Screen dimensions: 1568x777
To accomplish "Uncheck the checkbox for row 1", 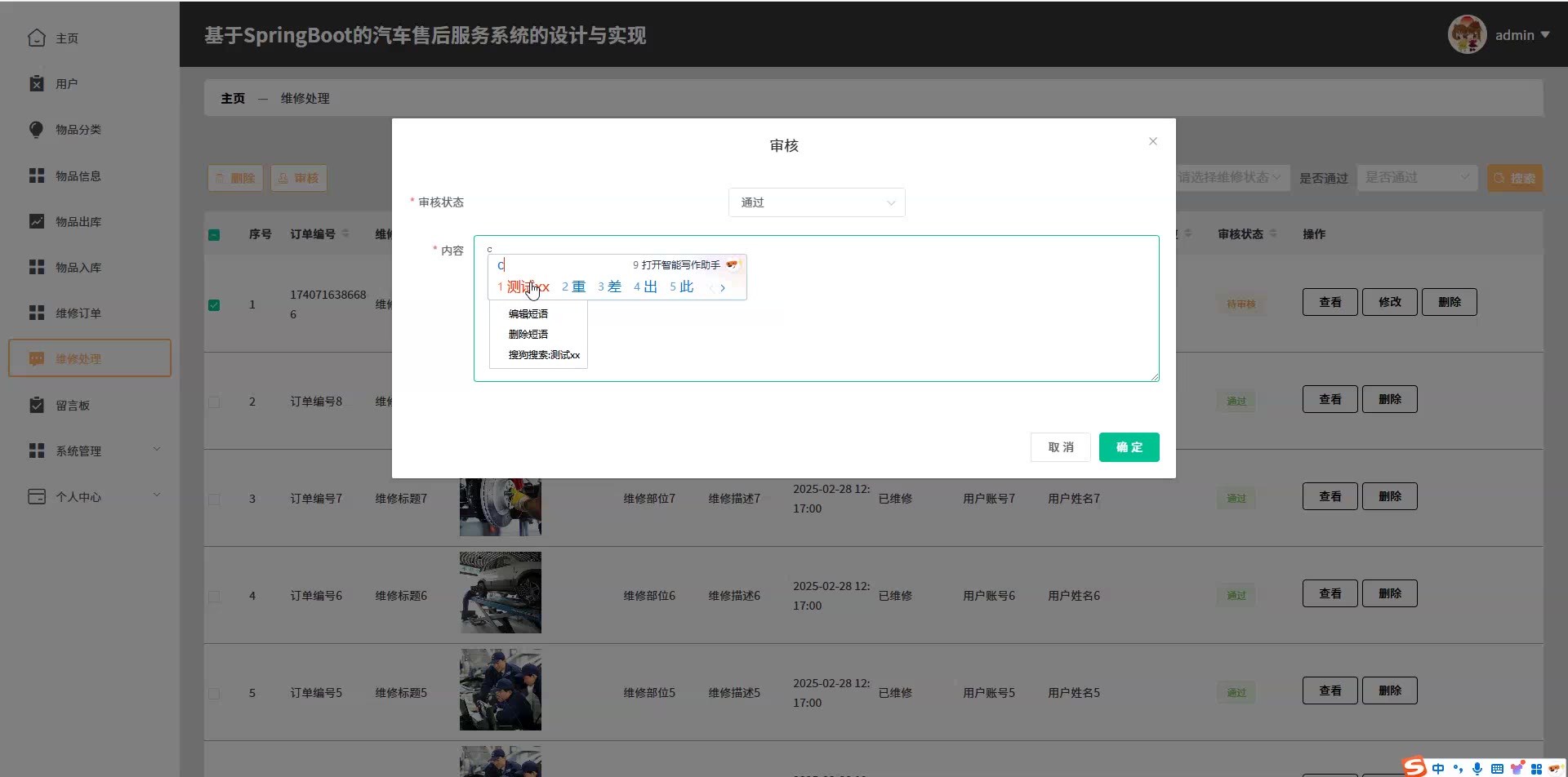I will (214, 304).
